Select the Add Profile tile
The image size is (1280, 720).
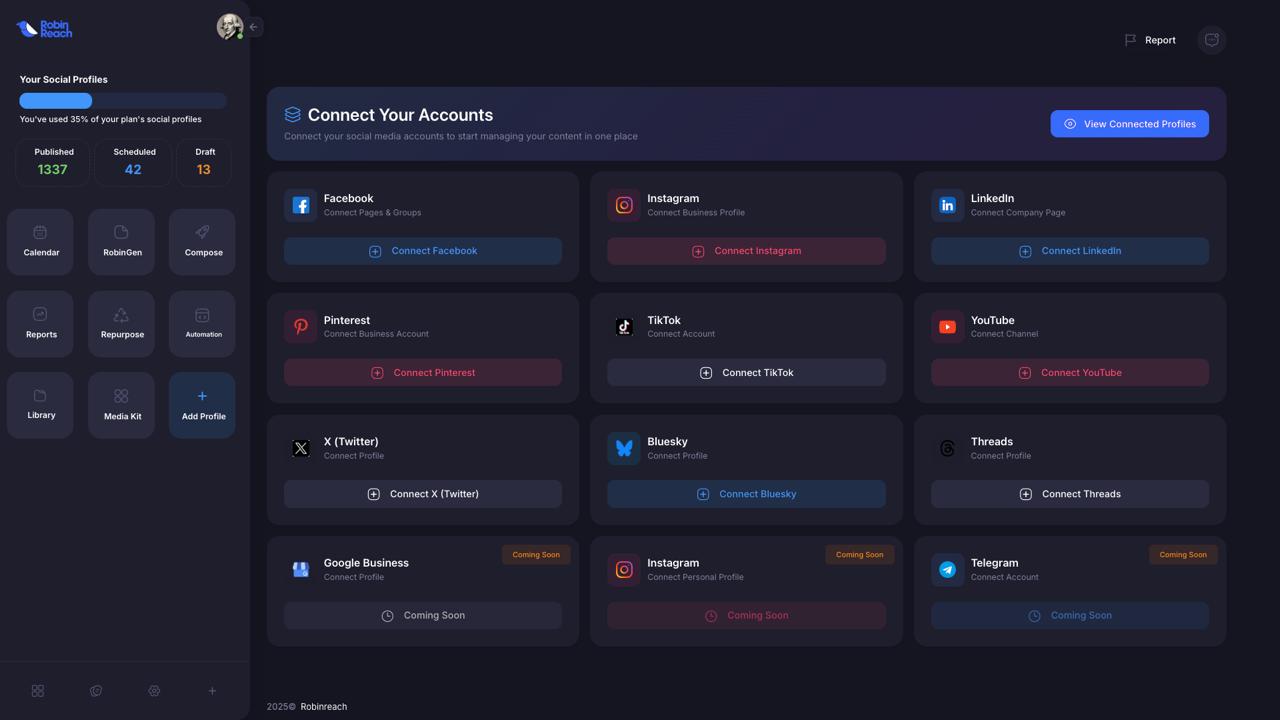click(203, 405)
